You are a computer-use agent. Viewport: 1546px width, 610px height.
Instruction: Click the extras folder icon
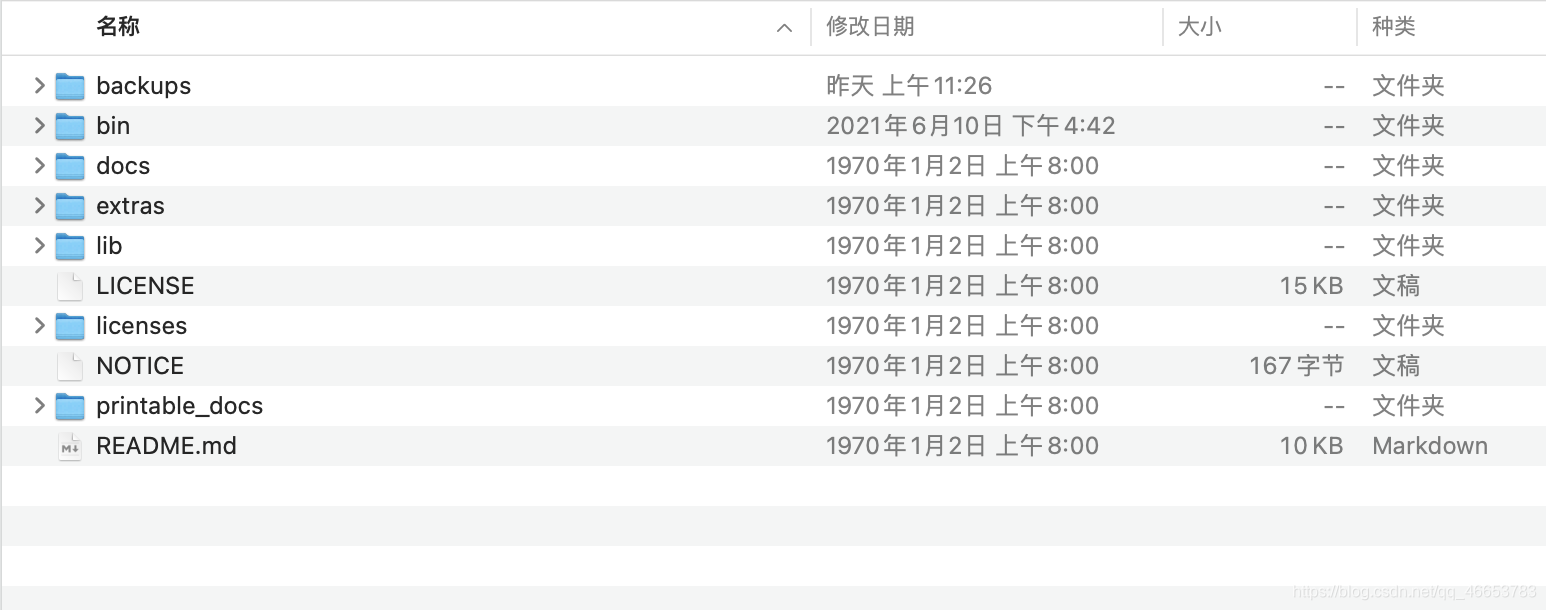point(70,206)
